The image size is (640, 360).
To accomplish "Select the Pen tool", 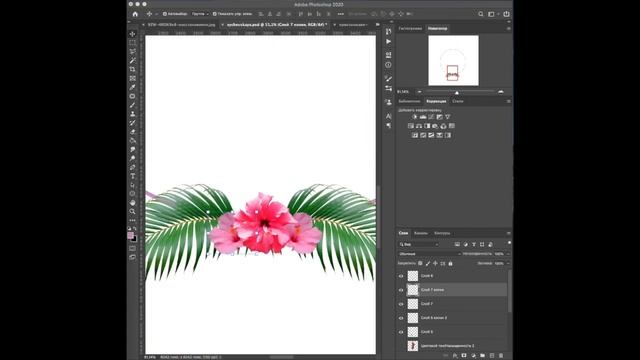I will click(x=132, y=167).
